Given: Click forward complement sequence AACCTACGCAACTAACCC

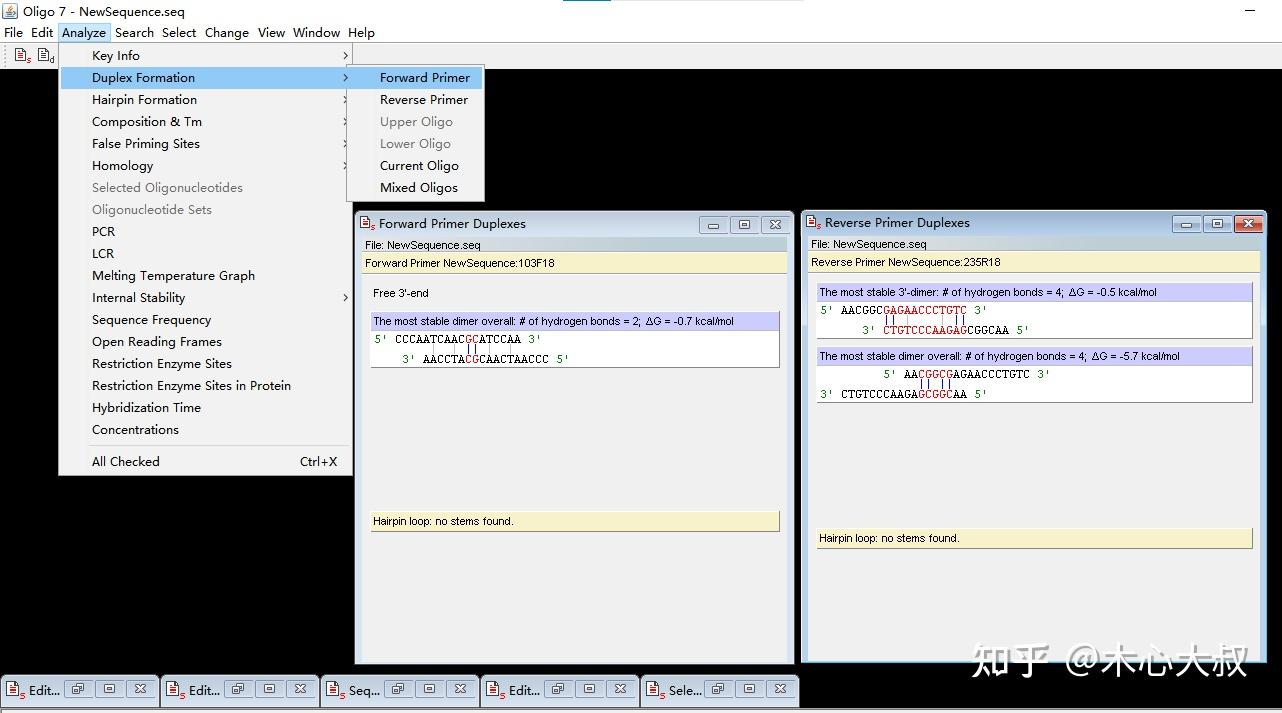Looking at the screenshot, I should tap(486, 359).
